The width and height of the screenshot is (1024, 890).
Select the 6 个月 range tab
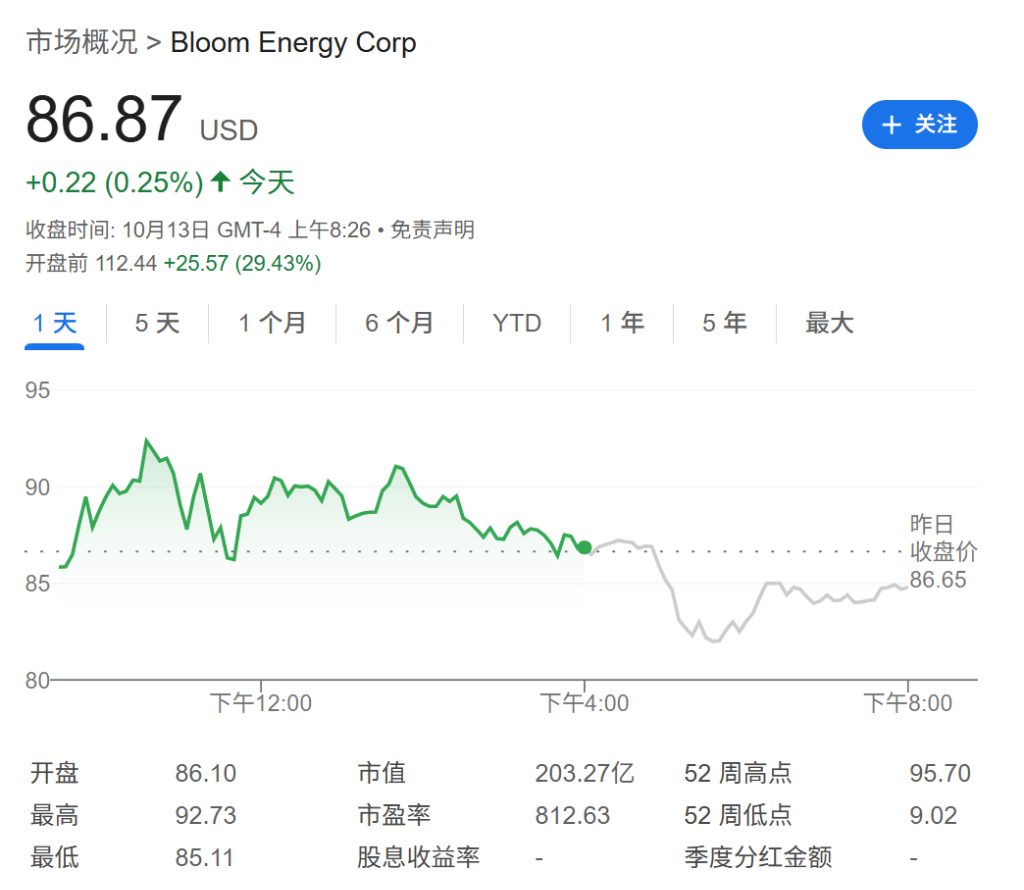point(399,323)
